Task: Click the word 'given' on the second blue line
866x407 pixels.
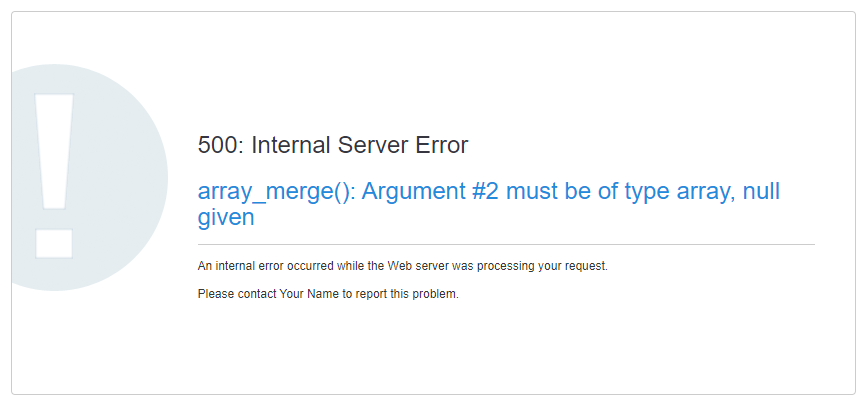Action: (x=226, y=218)
